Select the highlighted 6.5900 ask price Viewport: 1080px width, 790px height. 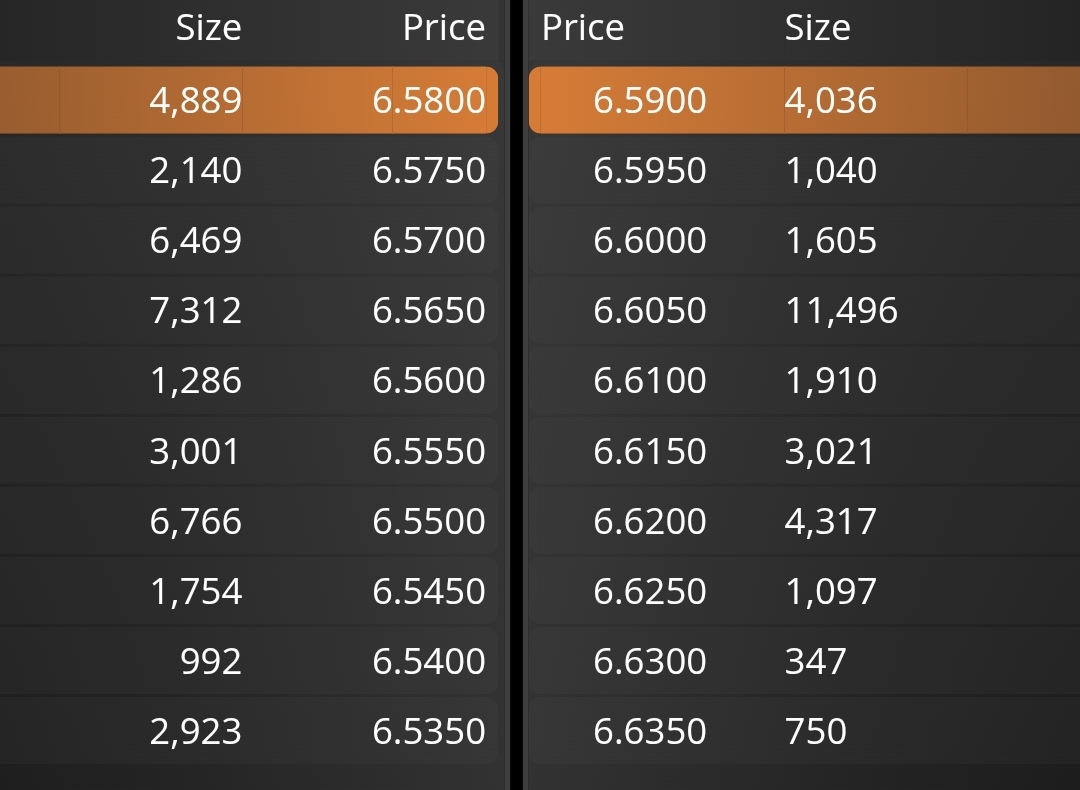650,101
